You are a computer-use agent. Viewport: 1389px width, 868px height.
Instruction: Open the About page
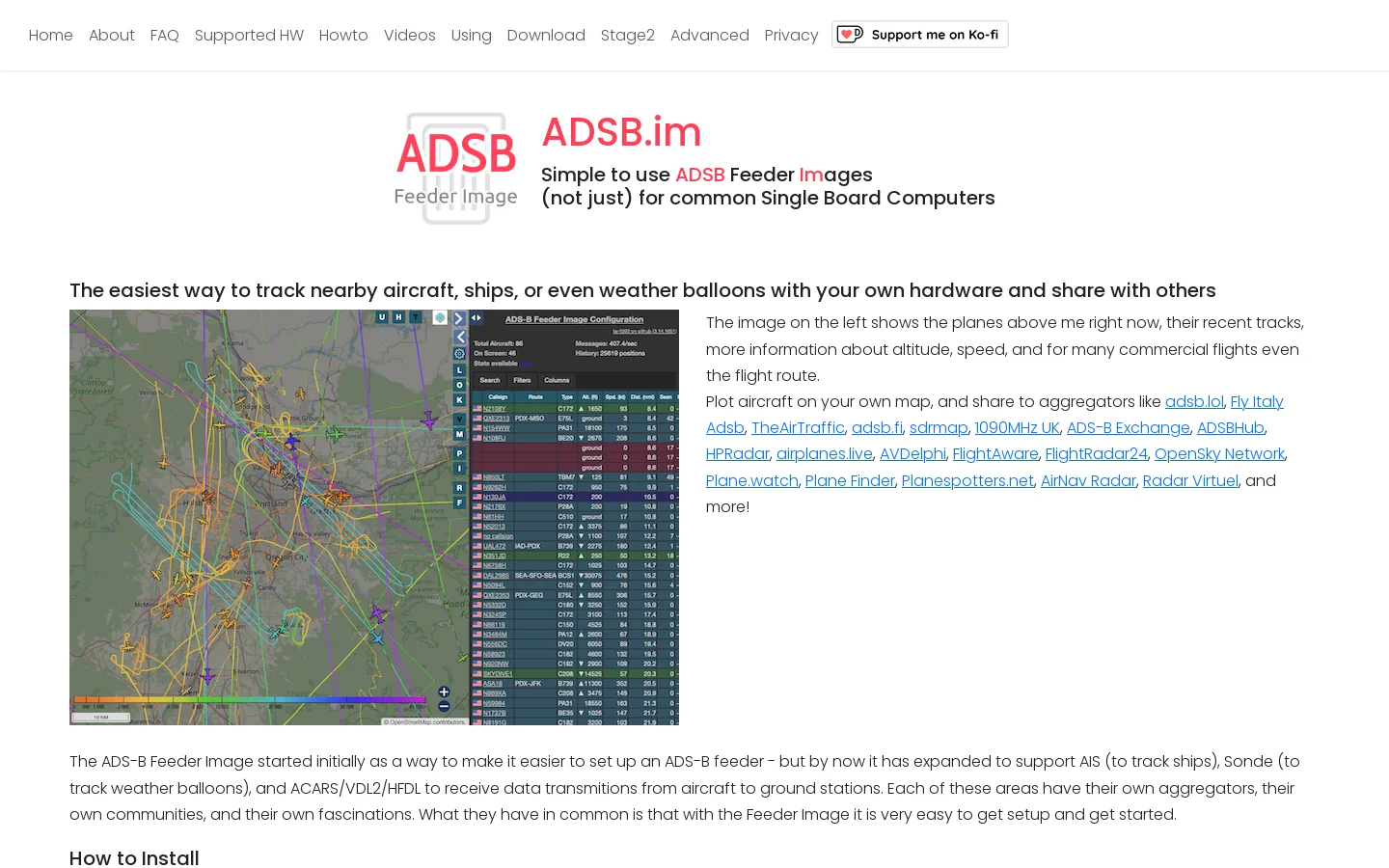[x=112, y=35]
